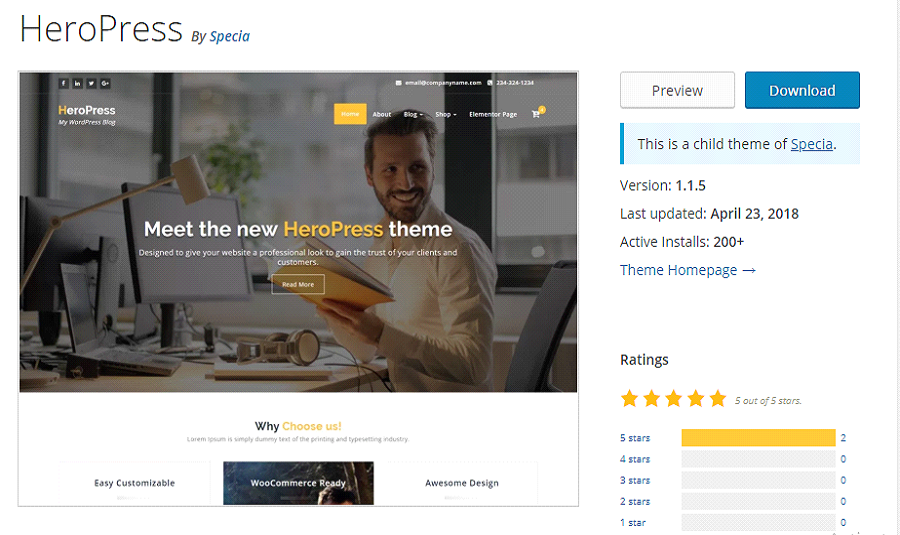Click the 'Meet the new HeroPress theme' headline
This screenshot has height=535, width=900.
click(x=298, y=229)
